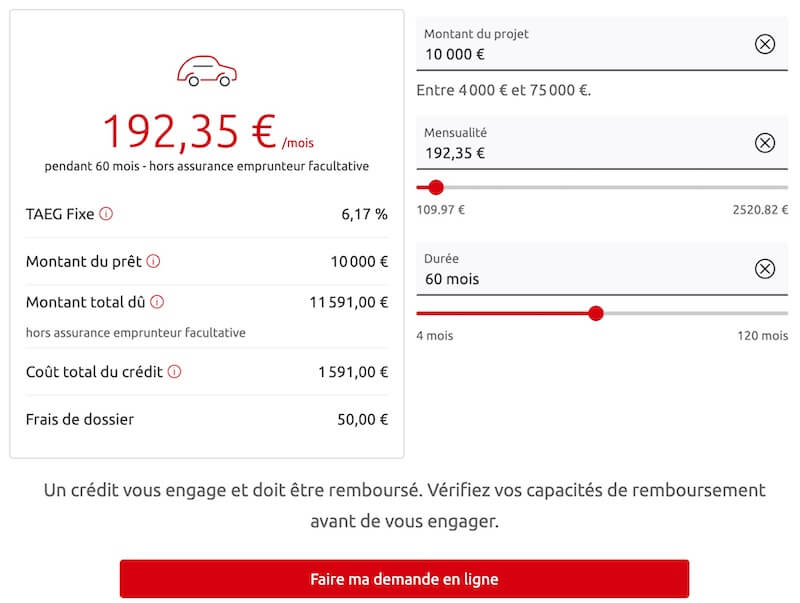Click the Durée track at 4 mois end

pyautogui.click(x=422, y=313)
